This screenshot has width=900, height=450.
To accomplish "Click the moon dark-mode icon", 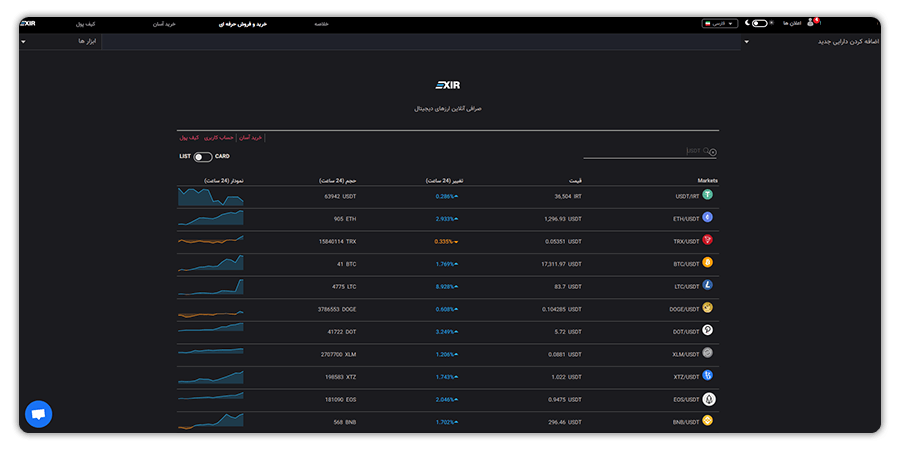I will pyautogui.click(x=747, y=23).
